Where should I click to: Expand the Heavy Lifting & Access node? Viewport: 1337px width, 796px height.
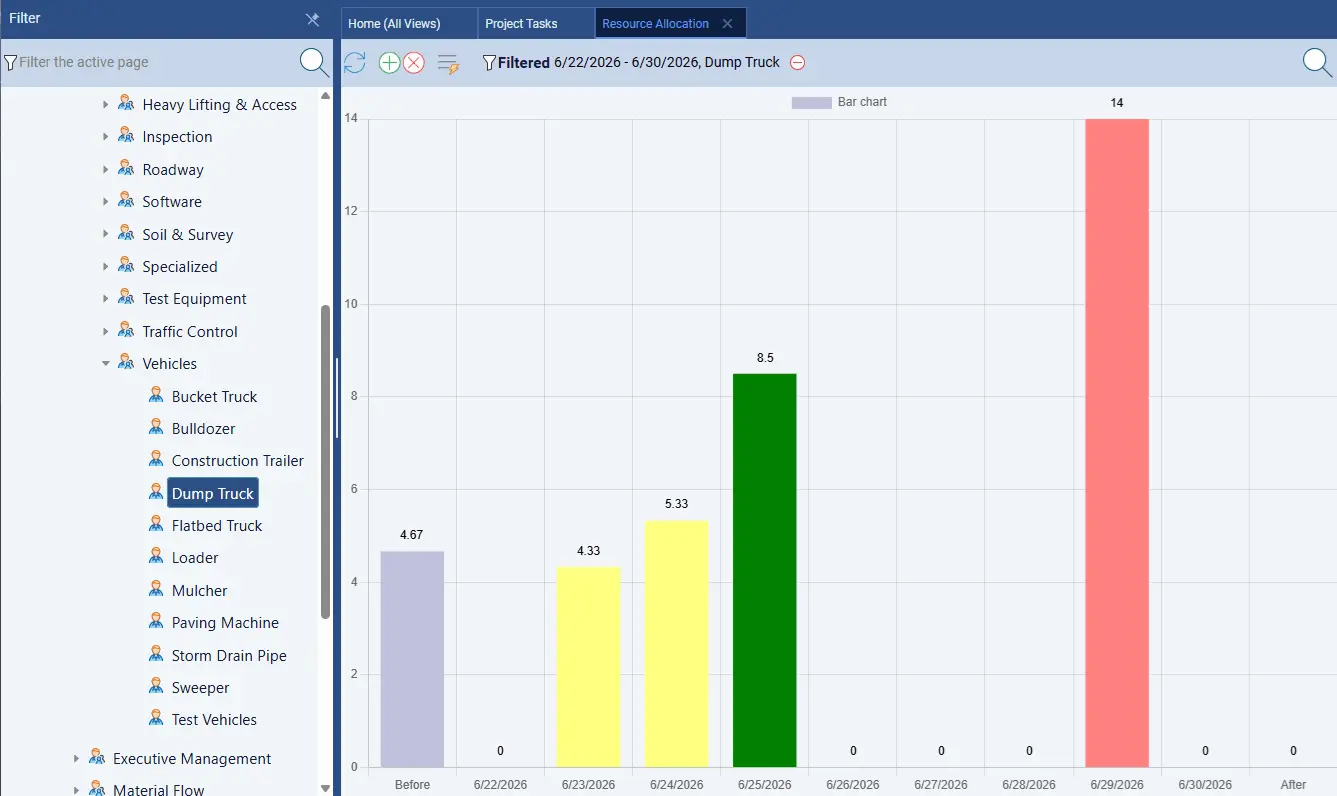(x=105, y=105)
